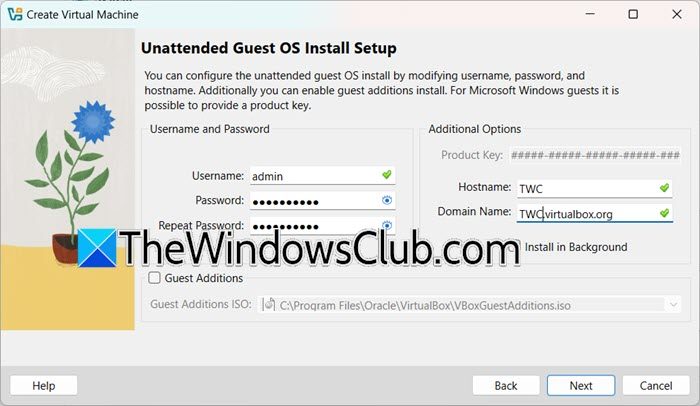Go Back to the previous step
700x406 pixels.
point(506,385)
